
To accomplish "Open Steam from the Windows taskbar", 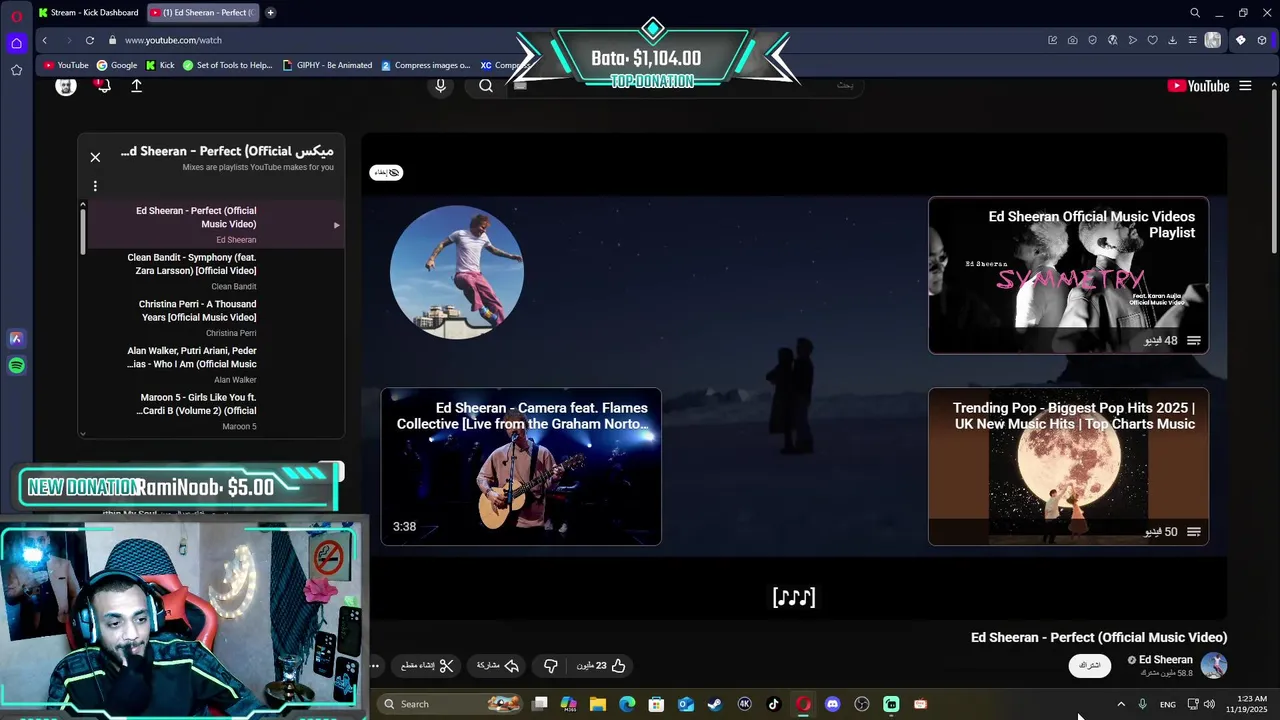I will coord(715,704).
